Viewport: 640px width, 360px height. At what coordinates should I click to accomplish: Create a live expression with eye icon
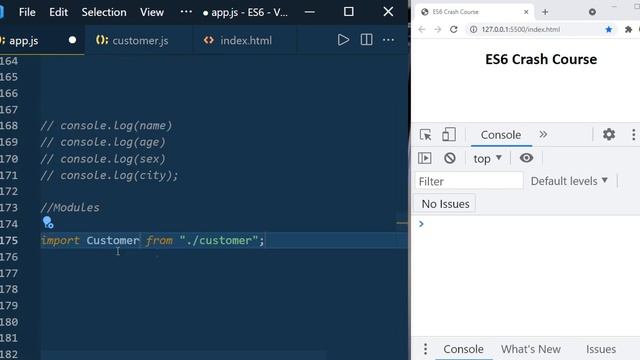click(526, 158)
